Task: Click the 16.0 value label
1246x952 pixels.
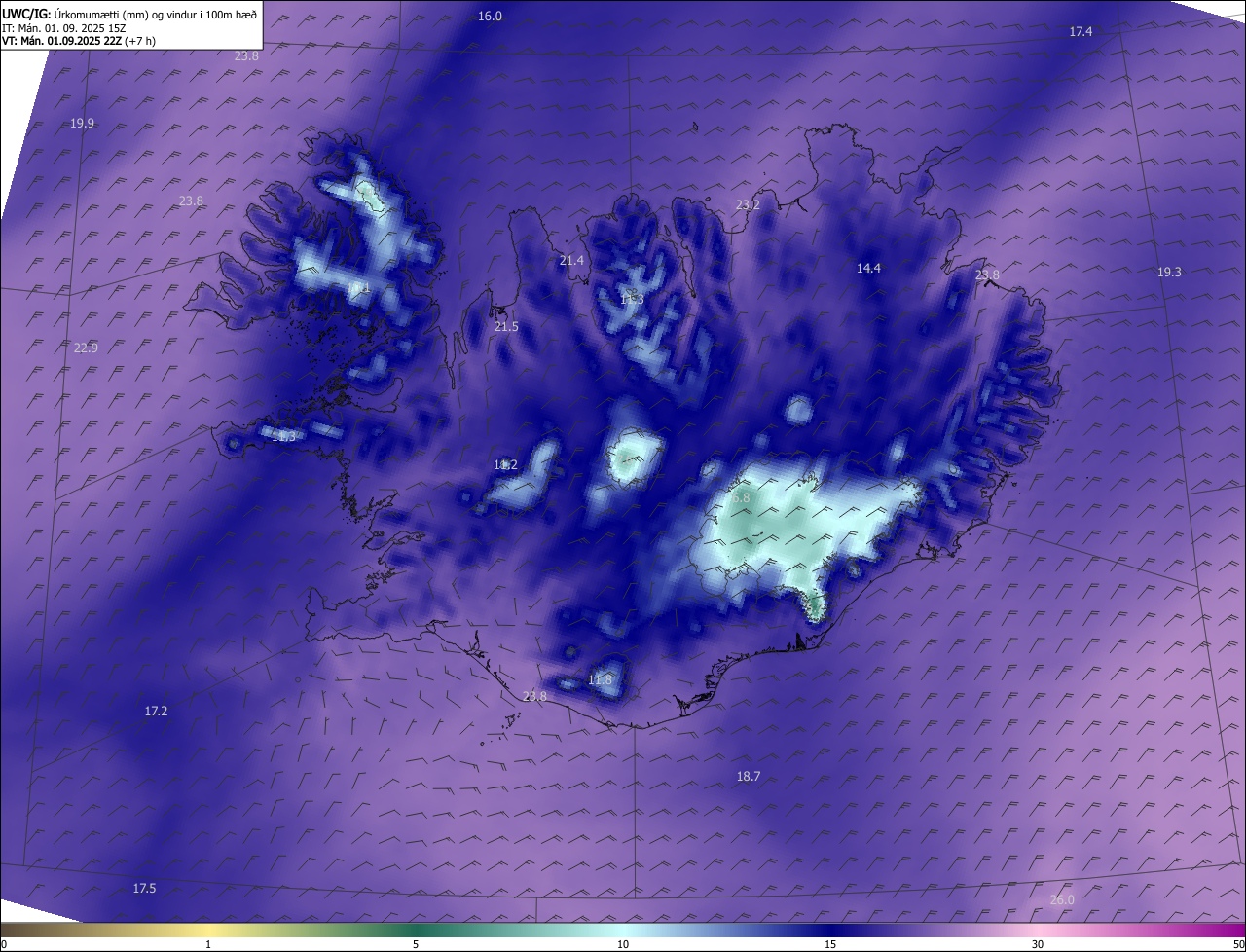Action: tap(490, 17)
